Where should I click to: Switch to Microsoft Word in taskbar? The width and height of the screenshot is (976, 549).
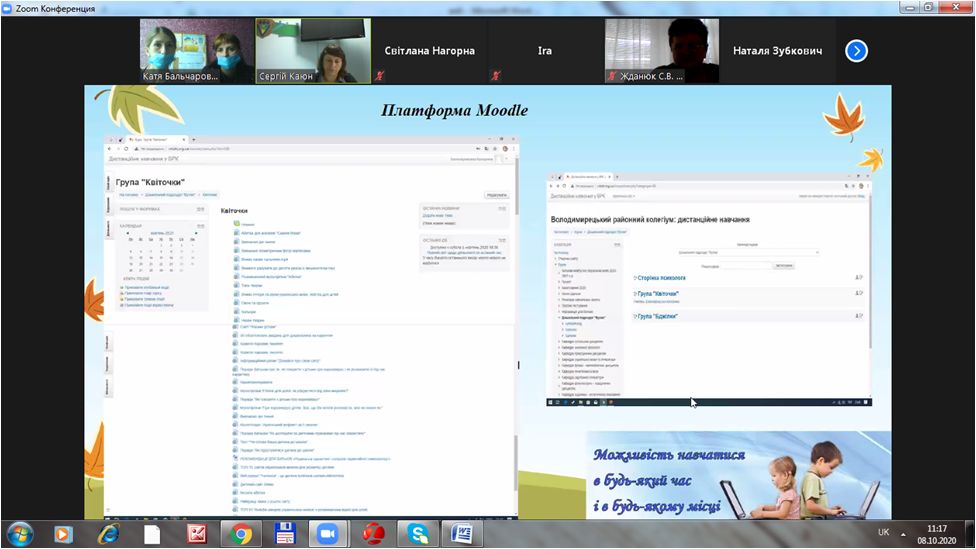[461, 534]
